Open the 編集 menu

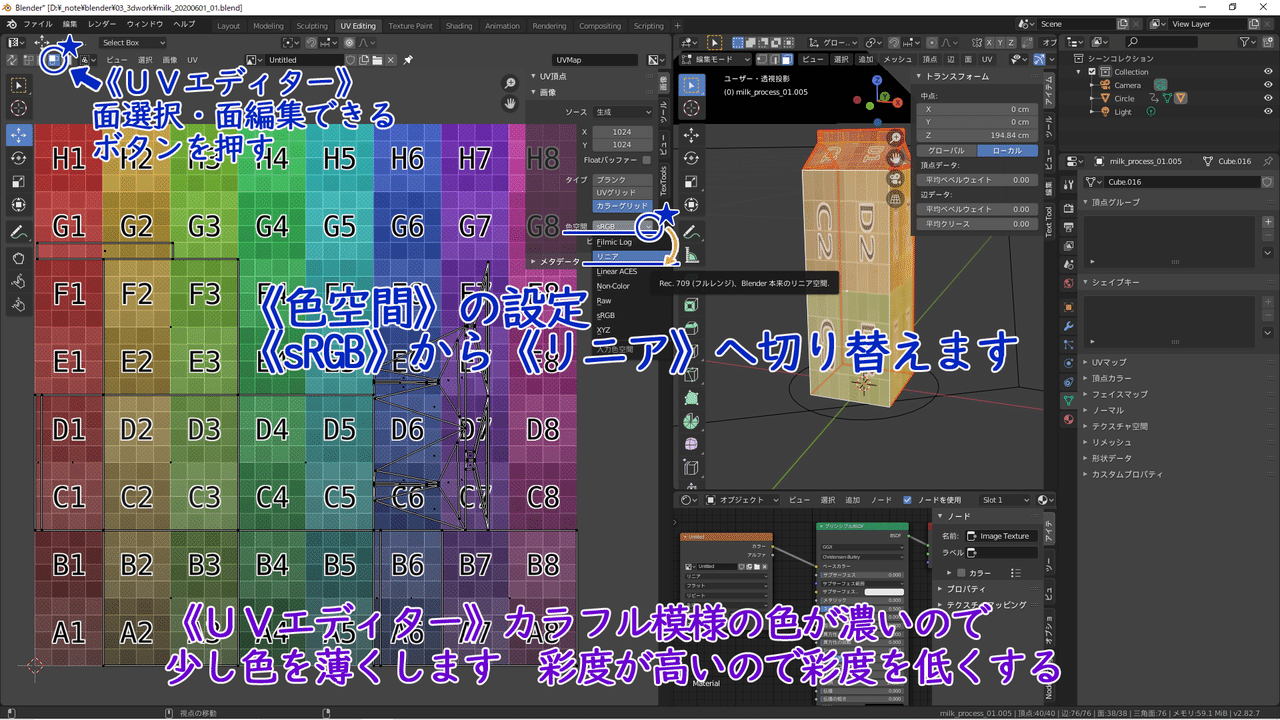[70, 25]
